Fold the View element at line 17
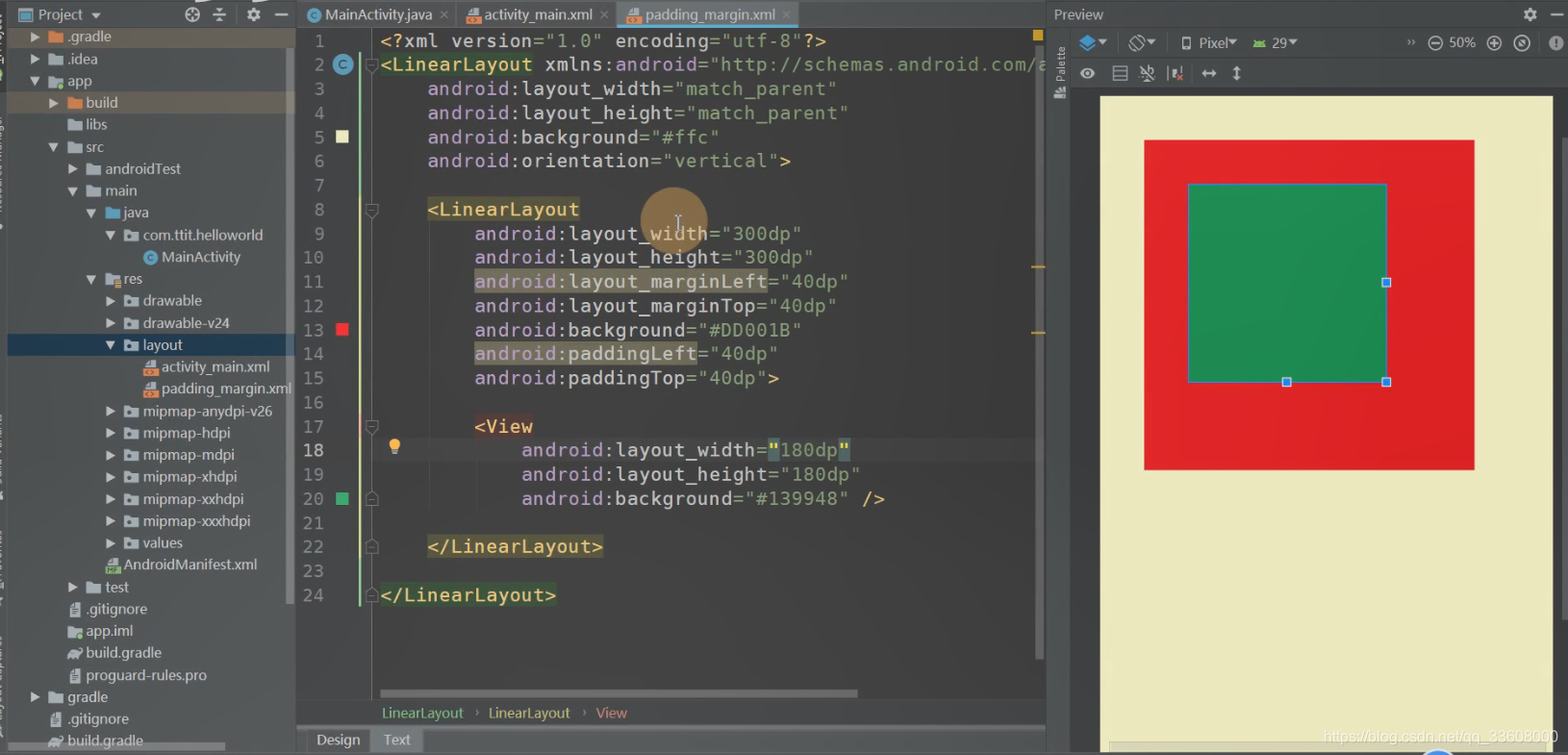 371,426
